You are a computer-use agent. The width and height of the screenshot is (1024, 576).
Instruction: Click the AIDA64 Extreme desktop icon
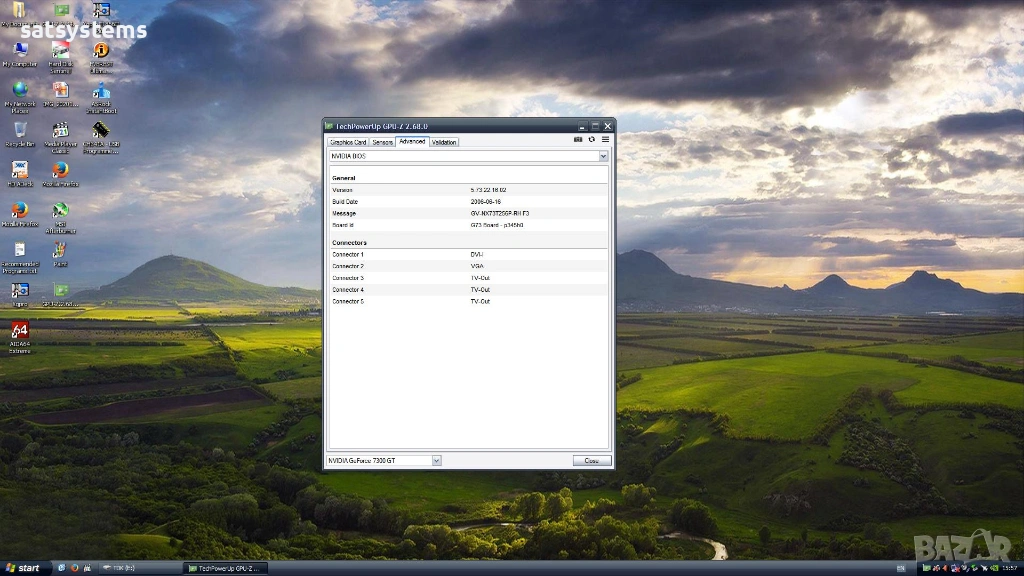tap(19, 330)
